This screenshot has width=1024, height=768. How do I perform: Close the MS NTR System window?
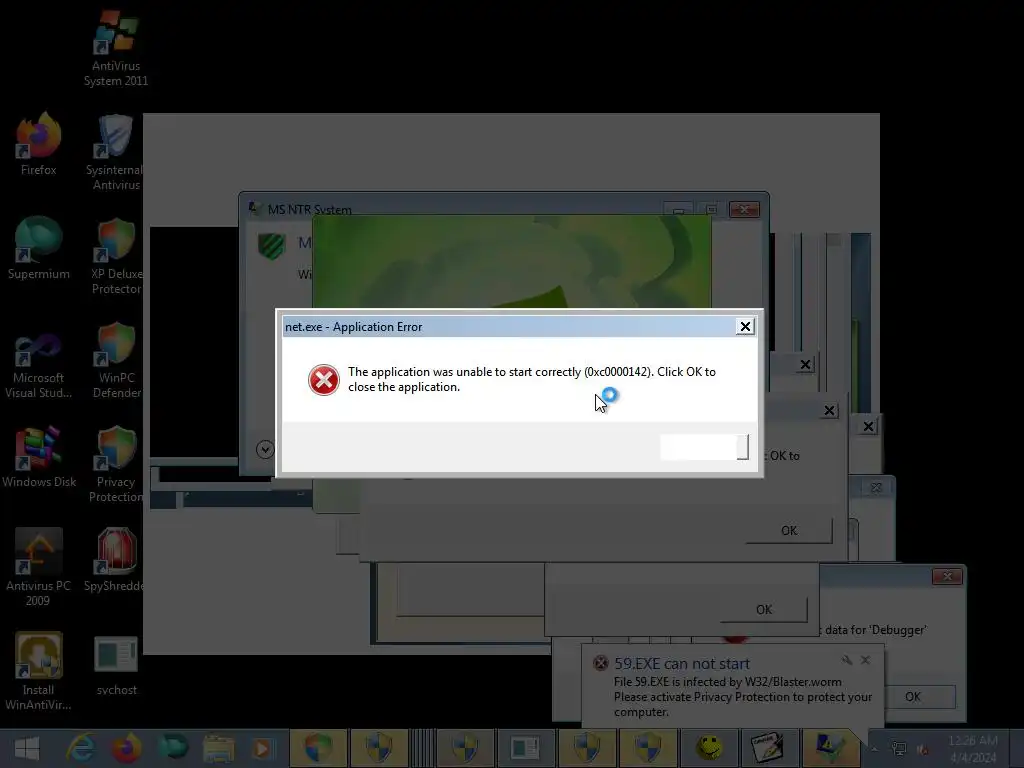[x=744, y=210]
